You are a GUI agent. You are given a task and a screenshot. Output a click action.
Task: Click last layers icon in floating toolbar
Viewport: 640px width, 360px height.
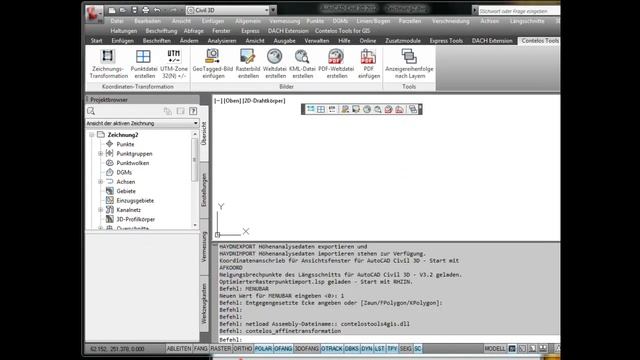tap(413, 109)
